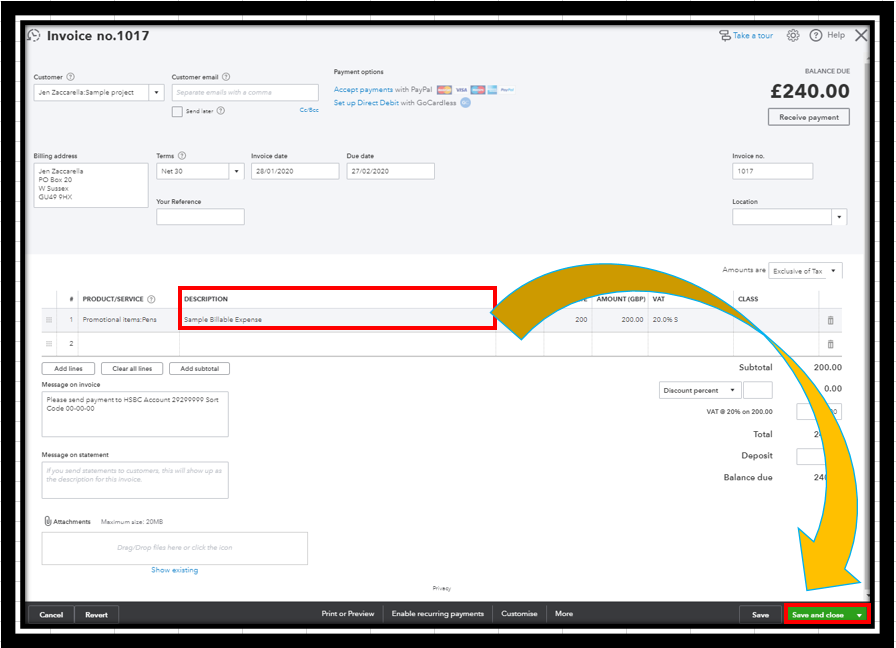Click the Billing address text box

pos(91,185)
